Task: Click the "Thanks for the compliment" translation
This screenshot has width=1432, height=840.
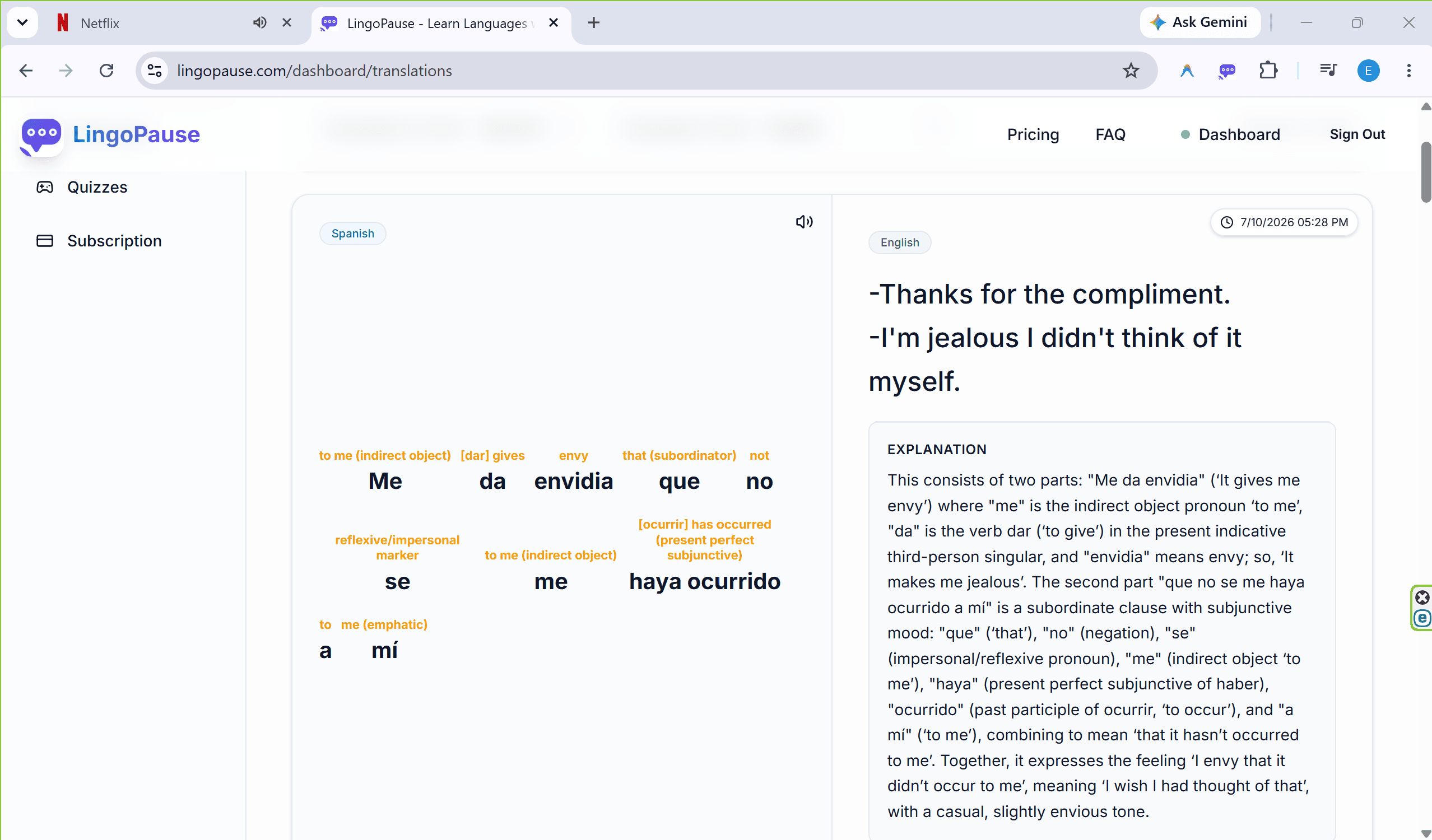Action: [x=1049, y=294]
